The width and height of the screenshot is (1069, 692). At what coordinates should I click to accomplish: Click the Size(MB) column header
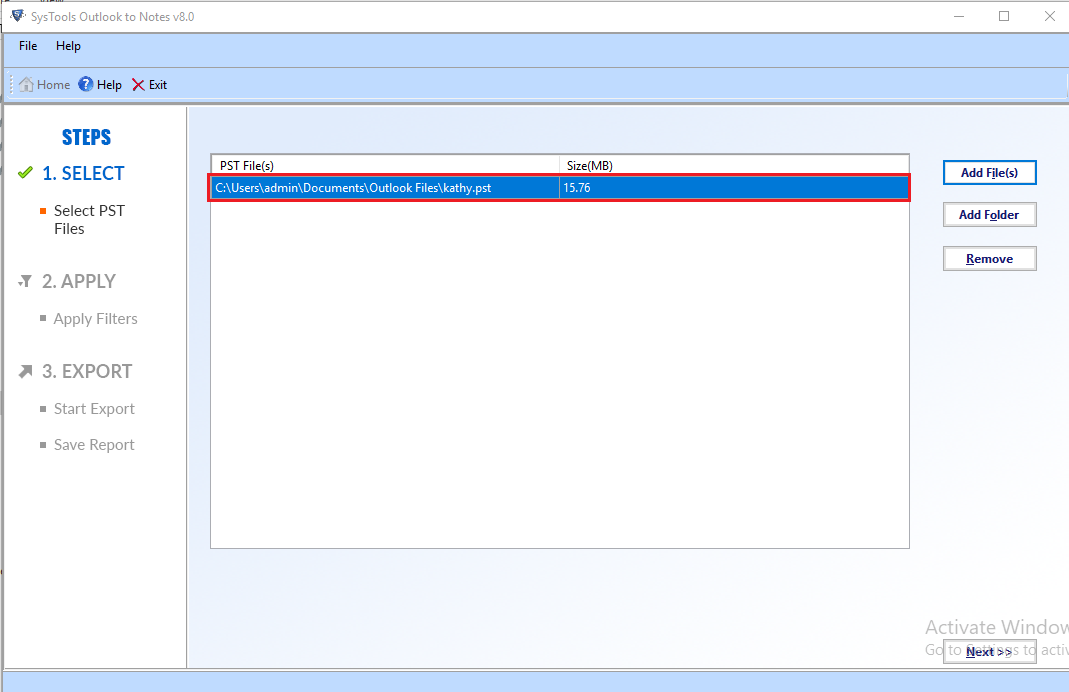point(734,166)
